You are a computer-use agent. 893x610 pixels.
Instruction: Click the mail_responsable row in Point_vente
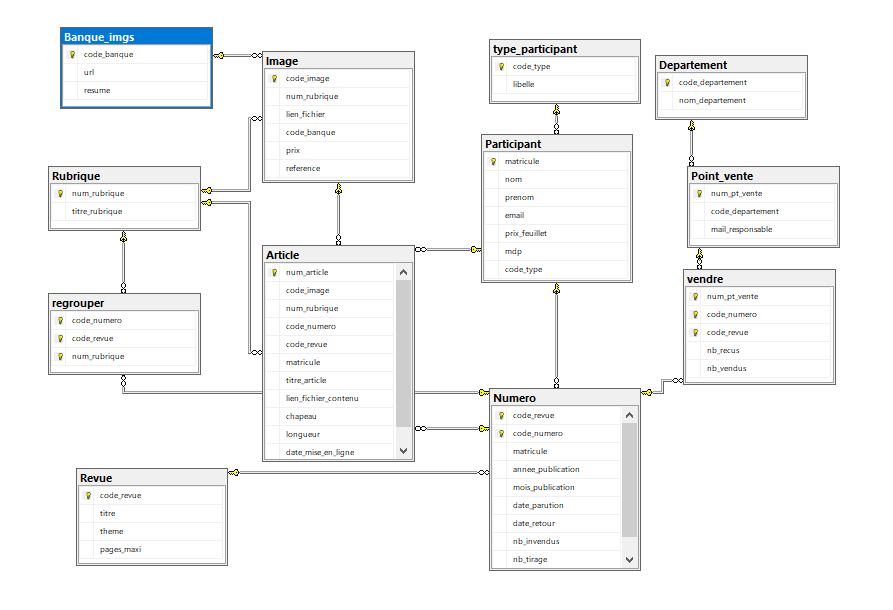763,230
